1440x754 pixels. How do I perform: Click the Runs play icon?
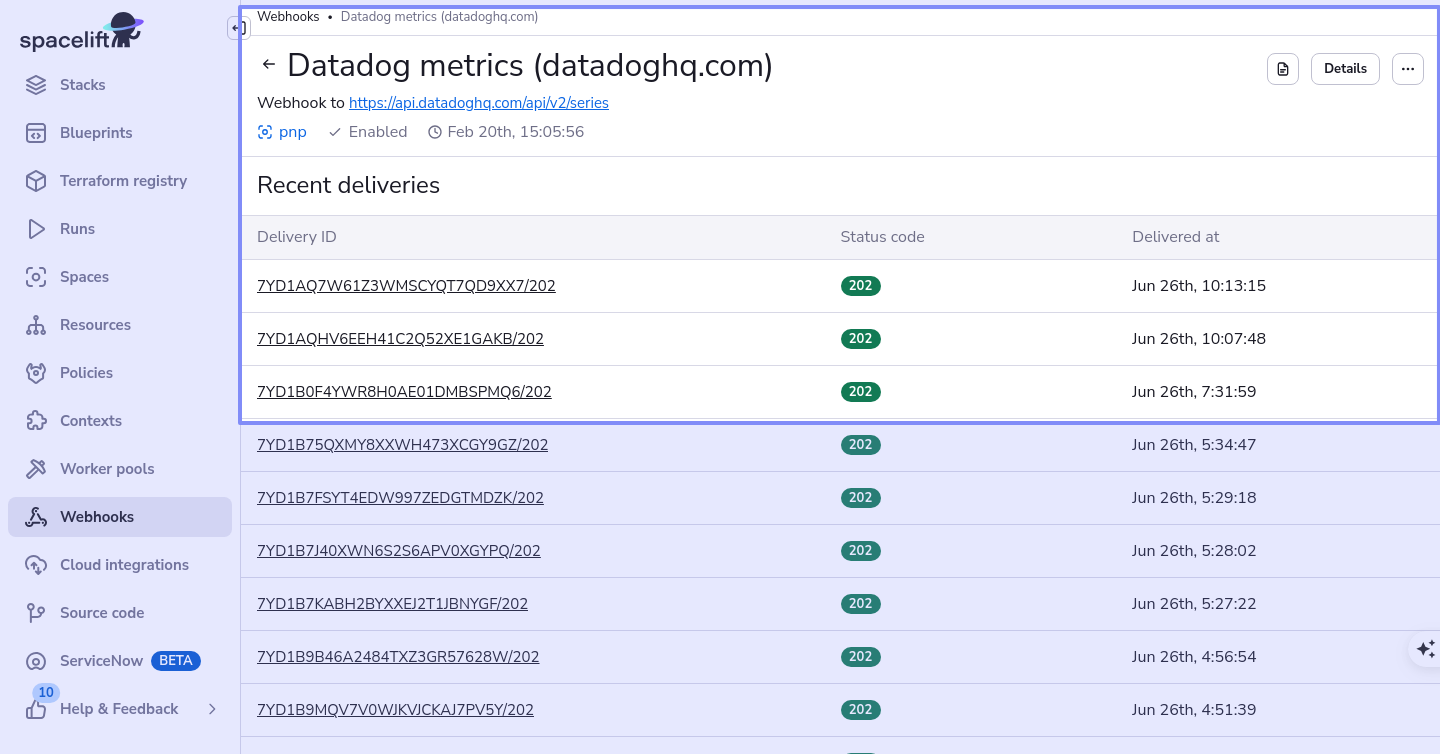(x=36, y=229)
